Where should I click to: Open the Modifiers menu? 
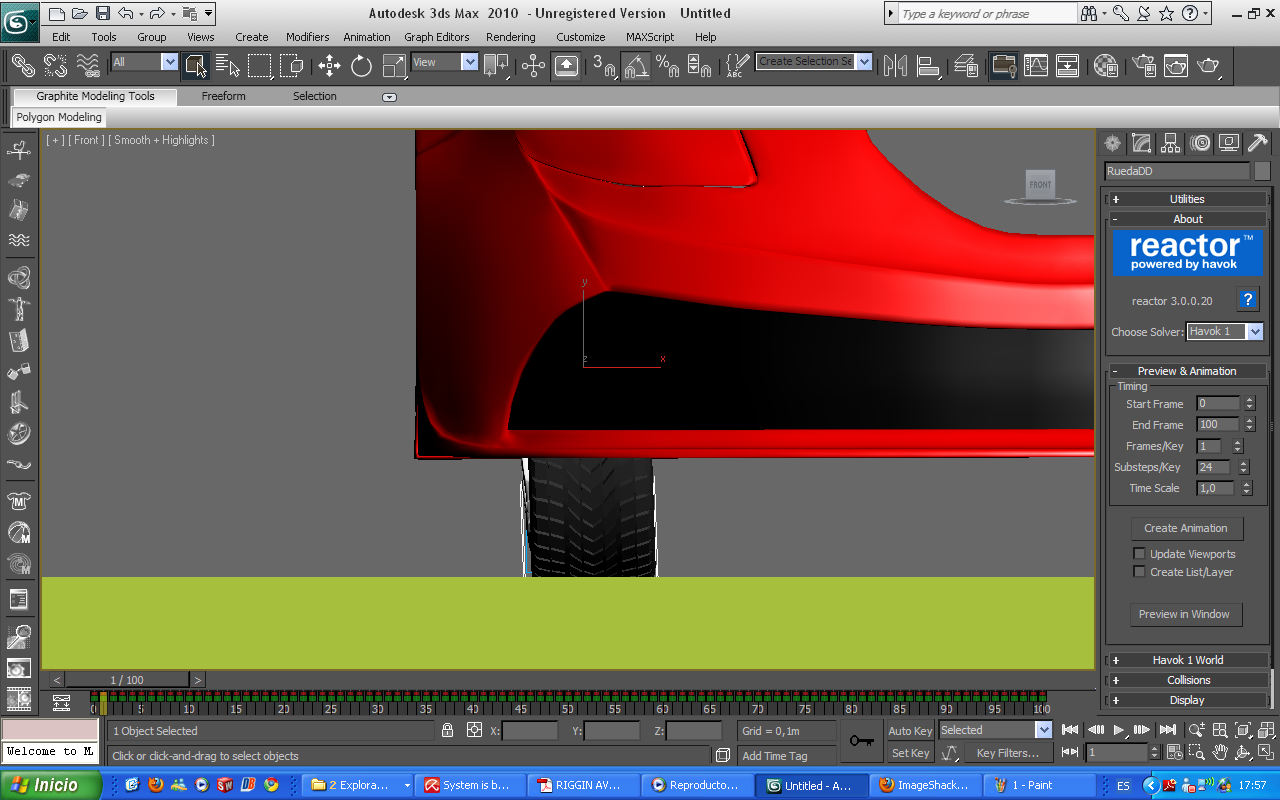pyautogui.click(x=307, y=37)
